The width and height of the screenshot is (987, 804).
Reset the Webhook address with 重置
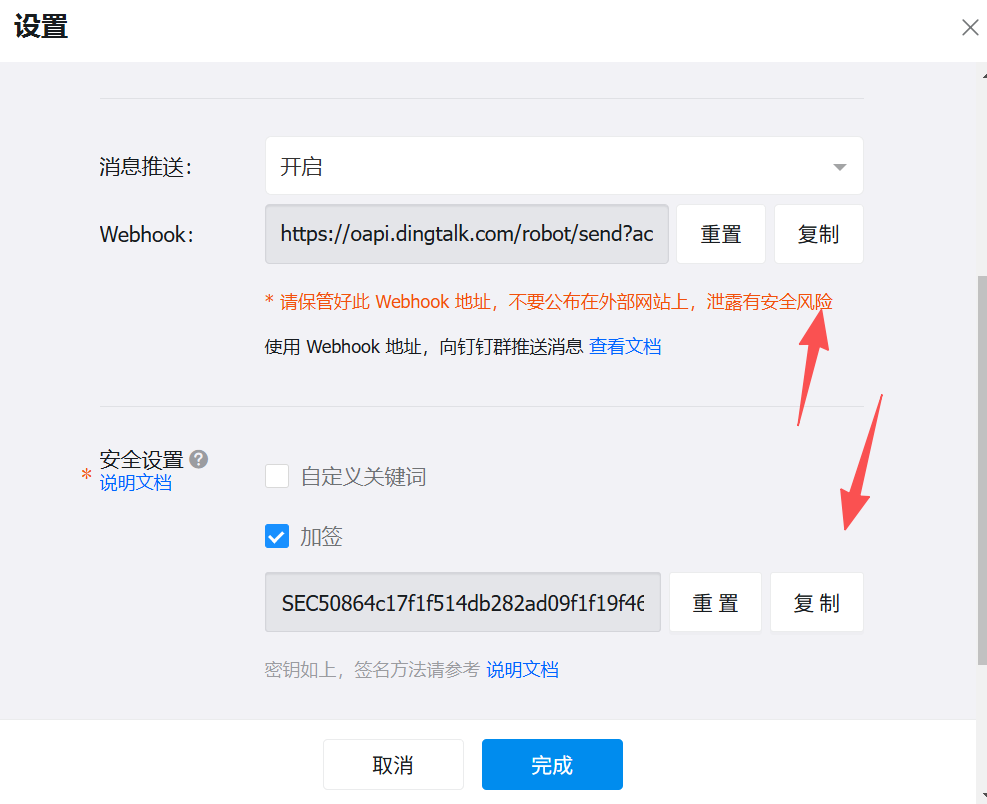coord(720,235)
